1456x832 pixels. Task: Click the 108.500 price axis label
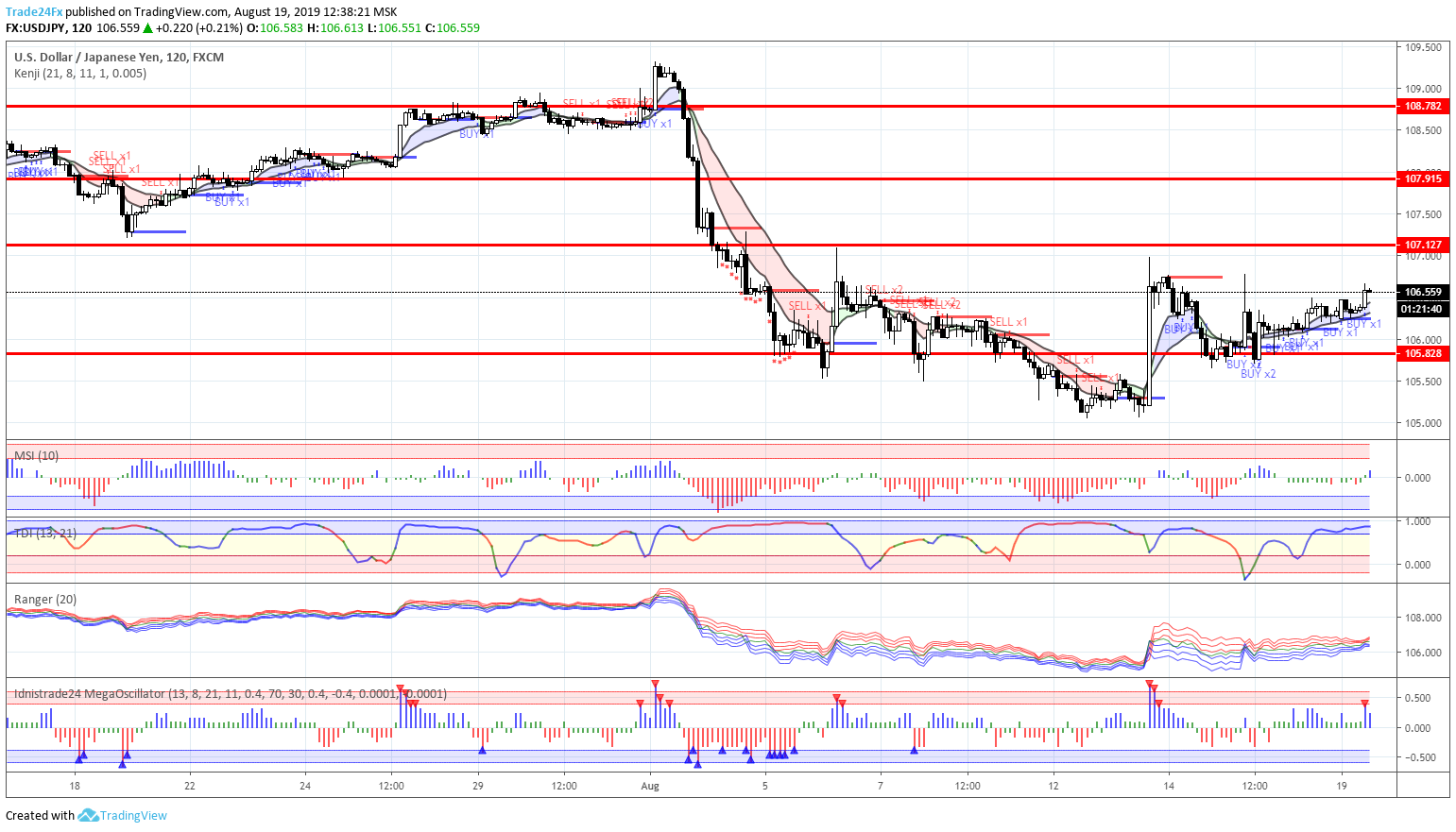[1423, 131]
